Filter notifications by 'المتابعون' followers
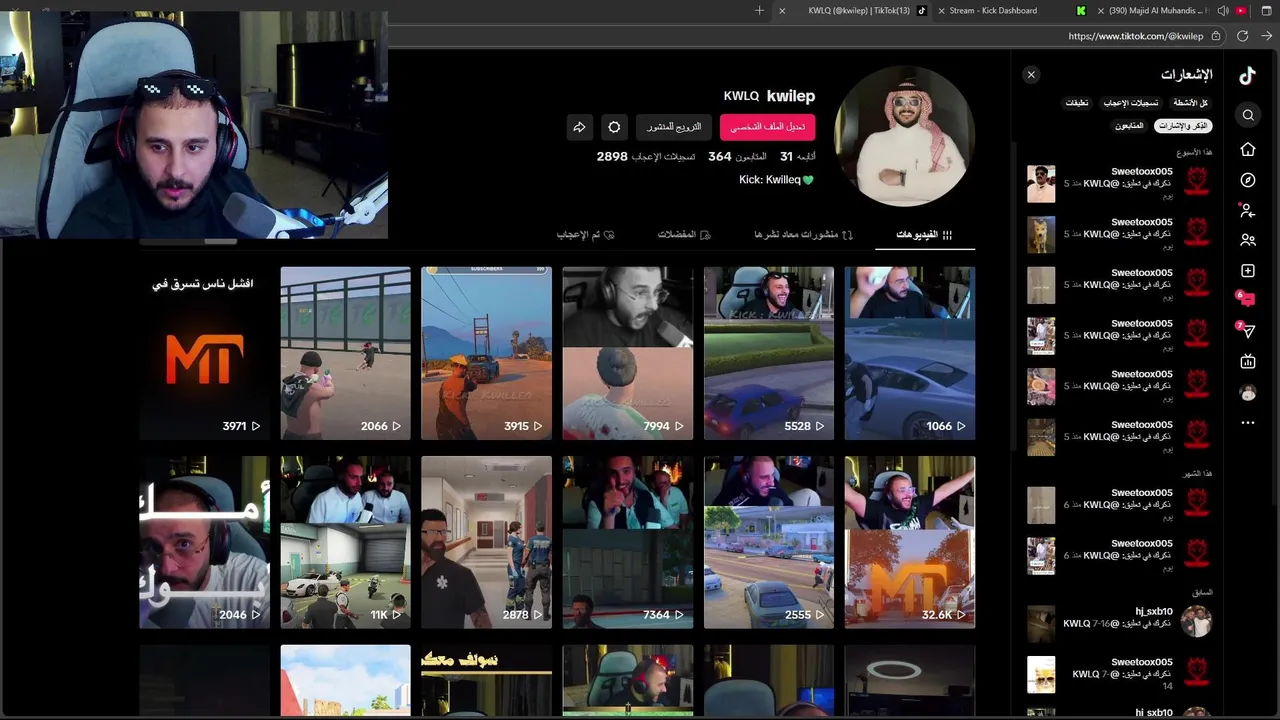This screenshot has width=1280, height=720. pyautogui.click(x=1129, y=126)
